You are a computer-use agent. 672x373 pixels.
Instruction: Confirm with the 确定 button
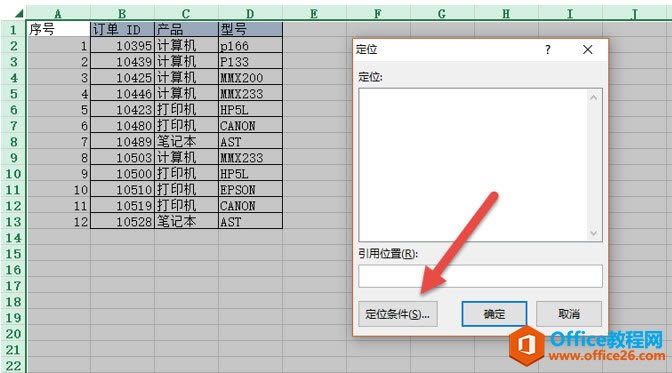(494, 314)
